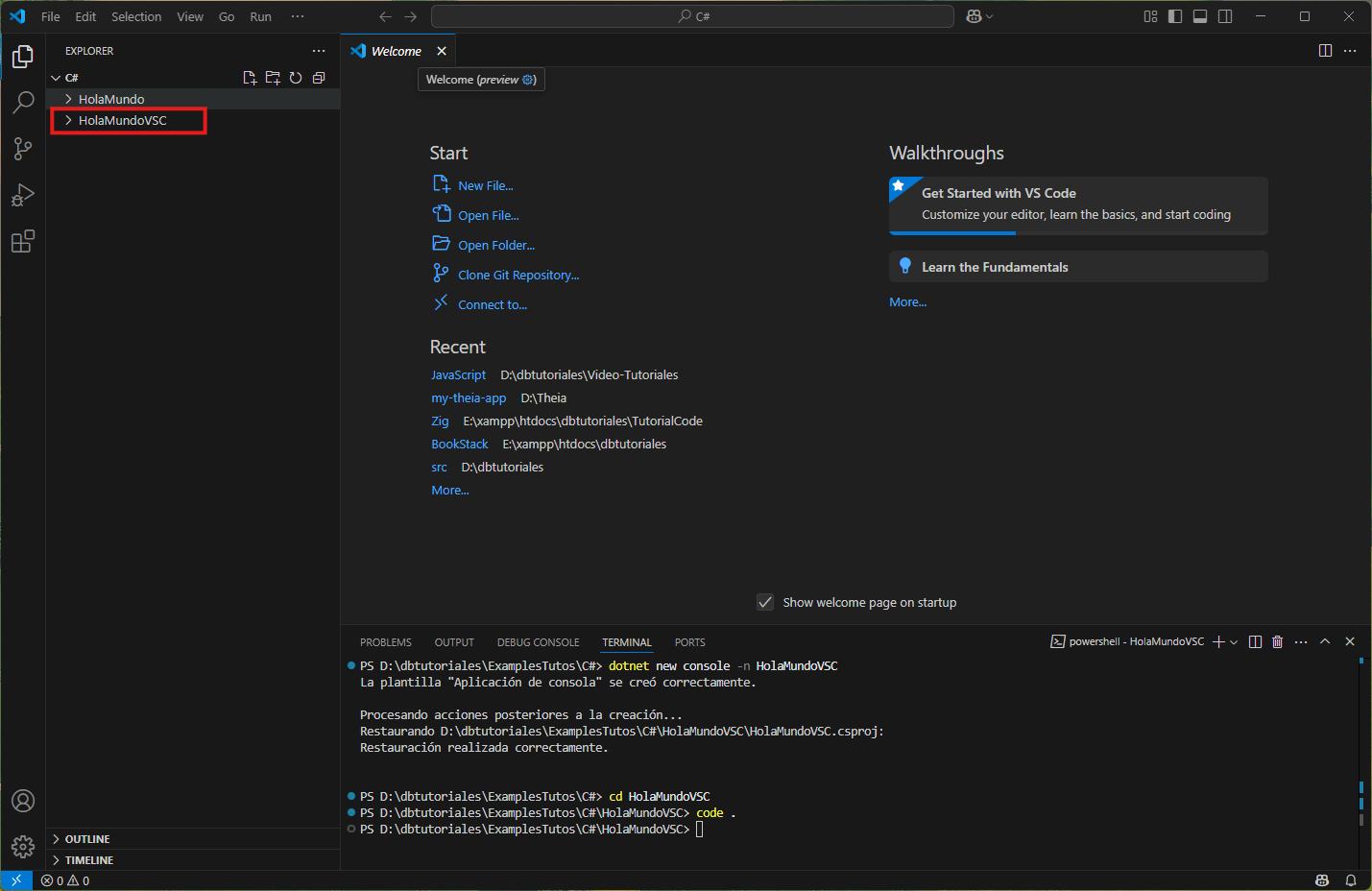
Task: Click the Open Folder... link
Action: point(496,245)
